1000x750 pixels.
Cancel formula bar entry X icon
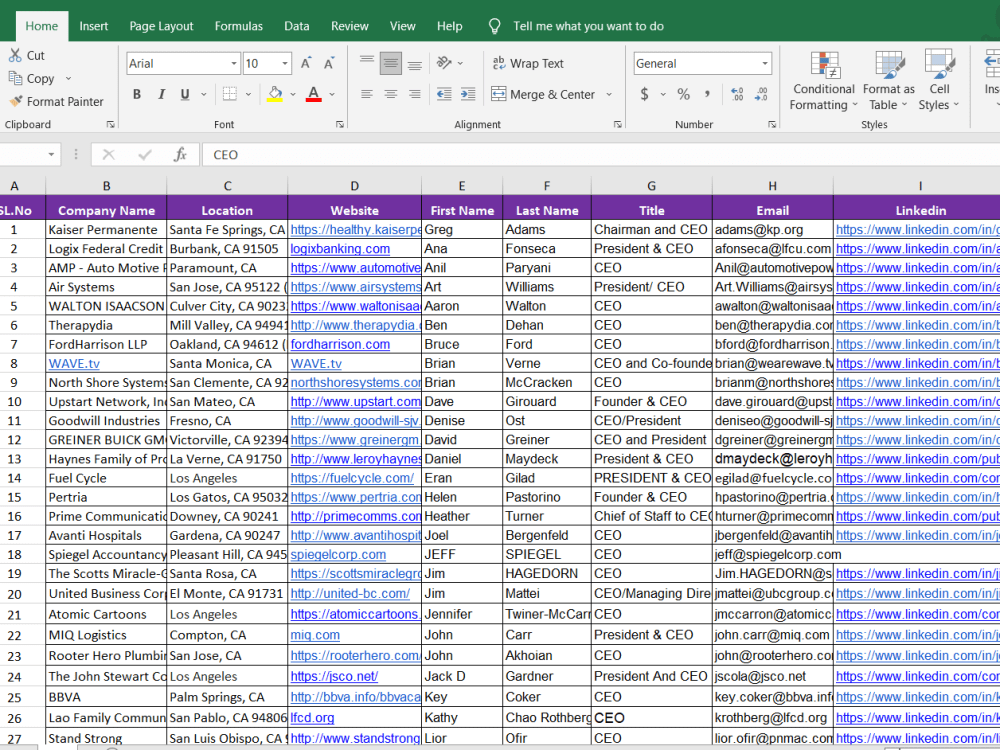(109, 154)
